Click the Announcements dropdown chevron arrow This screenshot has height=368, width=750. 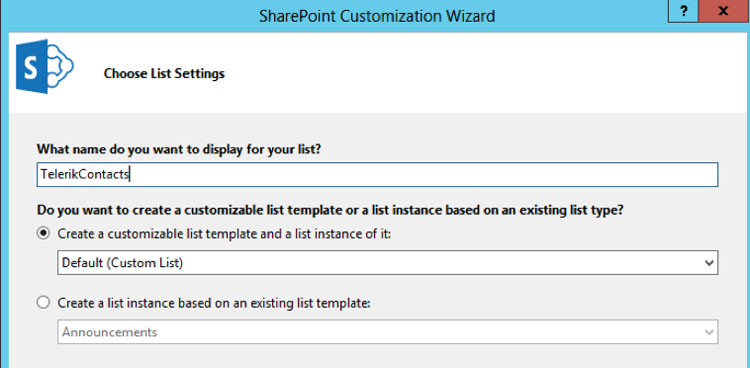(x=708, y=332)
